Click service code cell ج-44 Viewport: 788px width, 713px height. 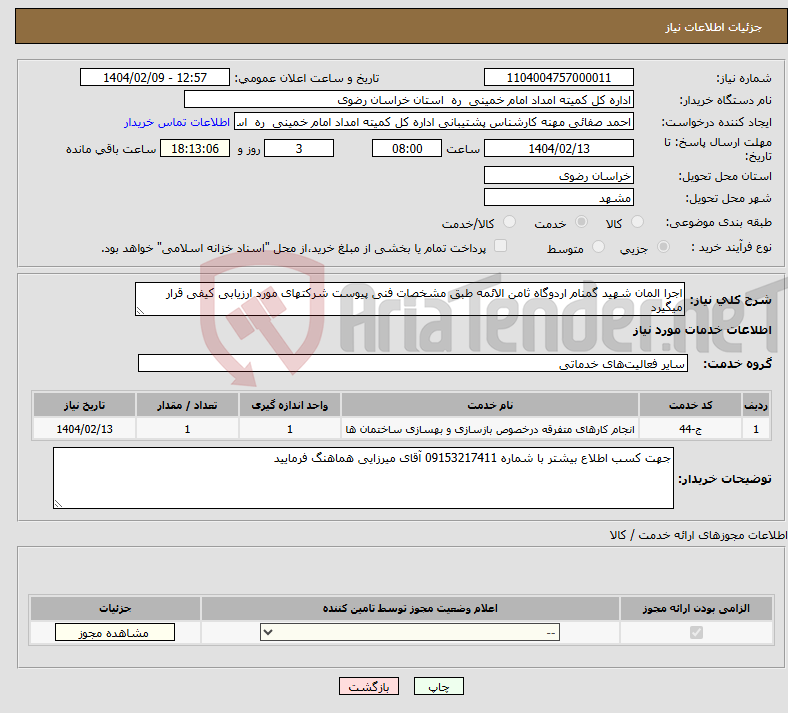[x=691, y=429]
